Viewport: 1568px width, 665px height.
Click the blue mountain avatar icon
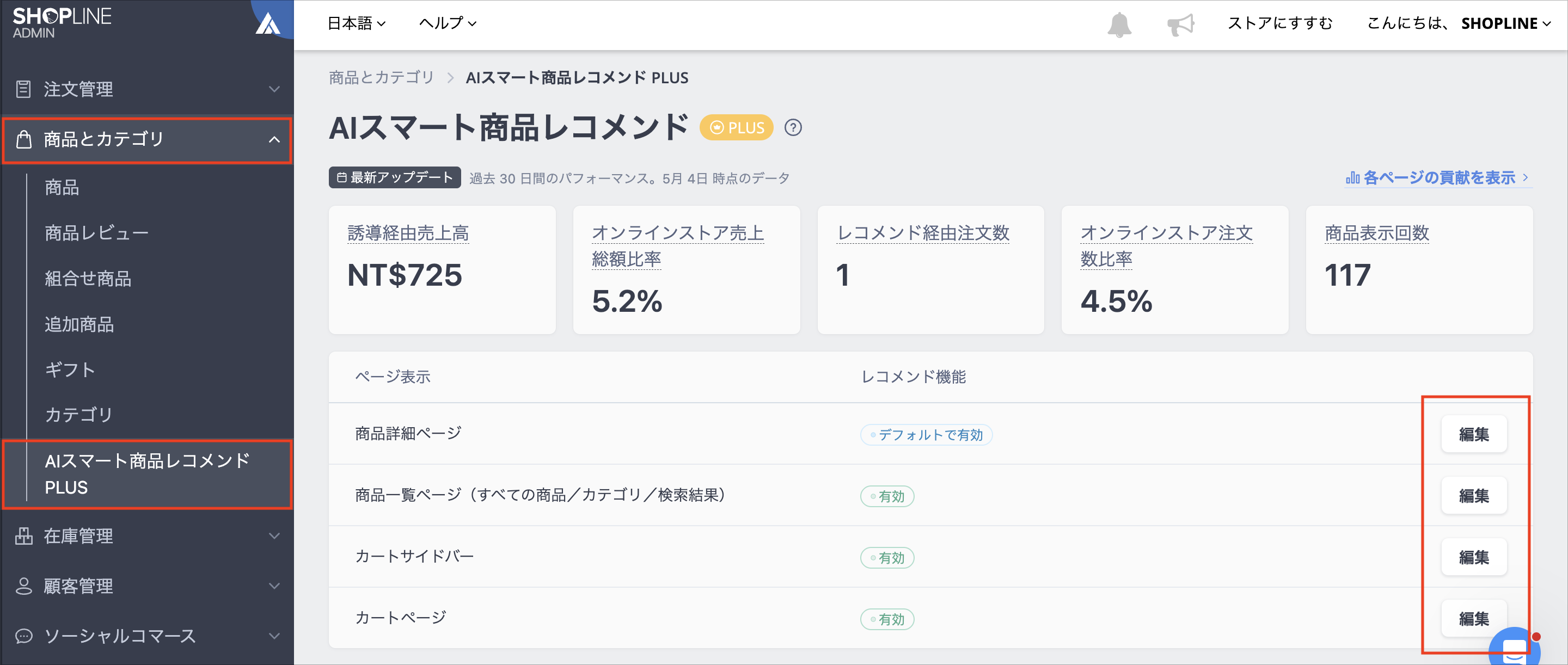click(268, 23)
